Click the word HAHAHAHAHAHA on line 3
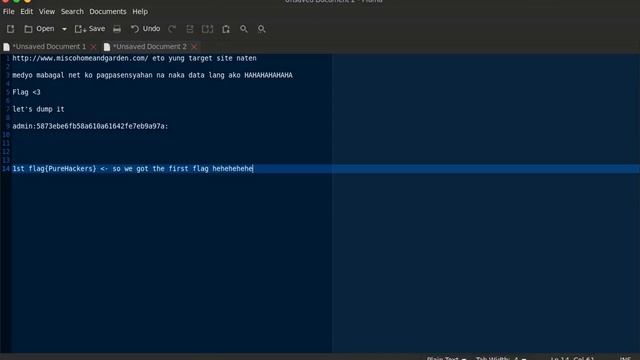 tap(268, 76)
